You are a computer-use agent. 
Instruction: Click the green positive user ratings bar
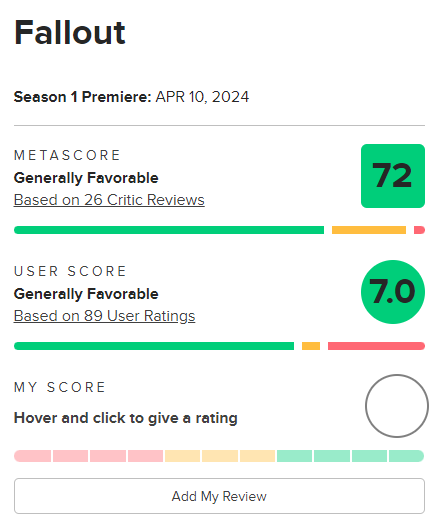click(x=154, y=346)
